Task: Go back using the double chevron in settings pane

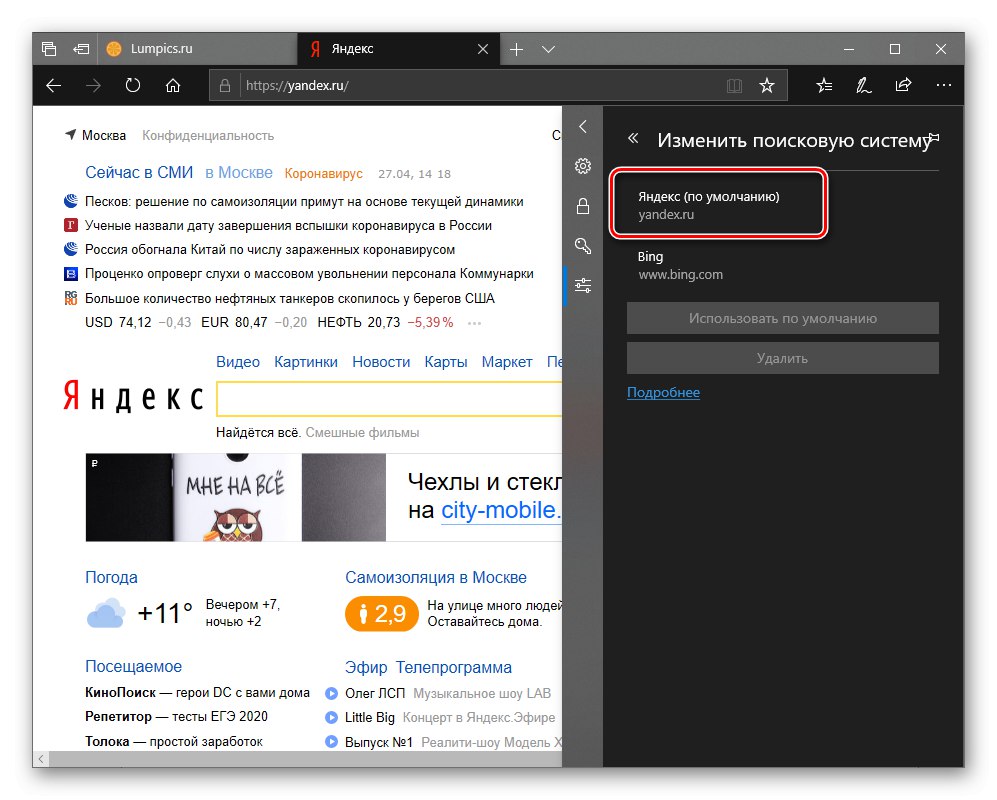Action: point(633,138)
